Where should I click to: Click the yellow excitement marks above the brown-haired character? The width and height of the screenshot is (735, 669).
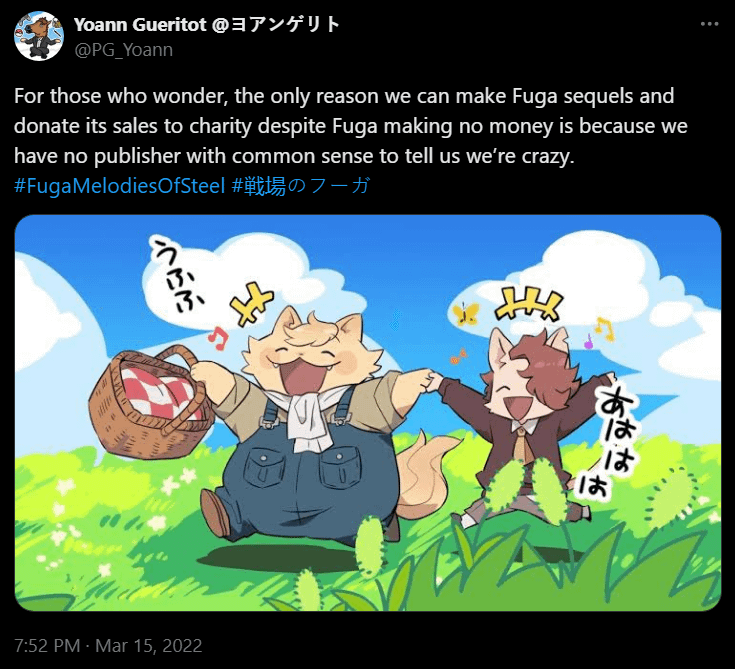(x=530, y=304)
